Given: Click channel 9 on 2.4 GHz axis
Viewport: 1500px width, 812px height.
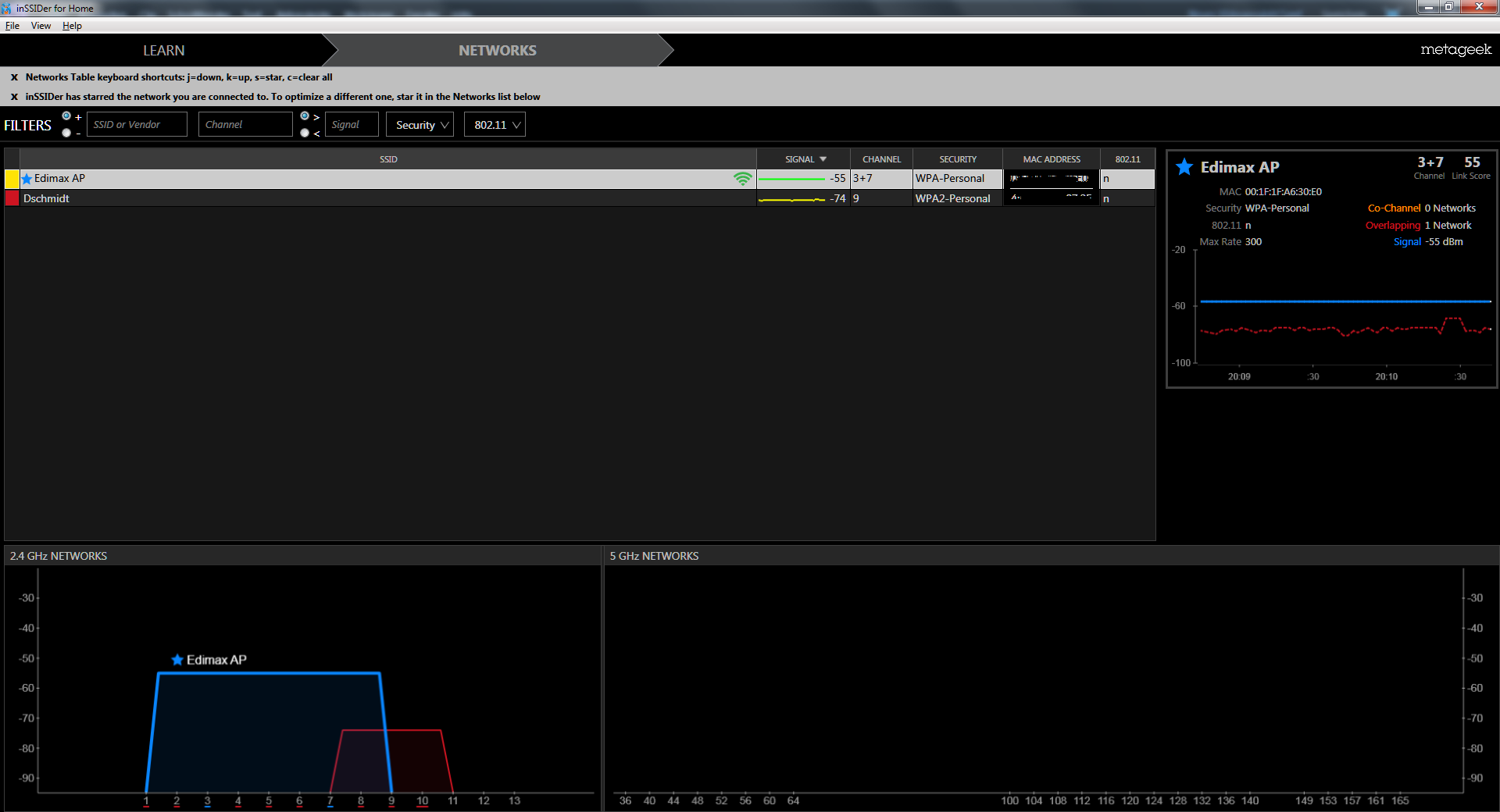Looking at the screenshot, I should point(391,801).
